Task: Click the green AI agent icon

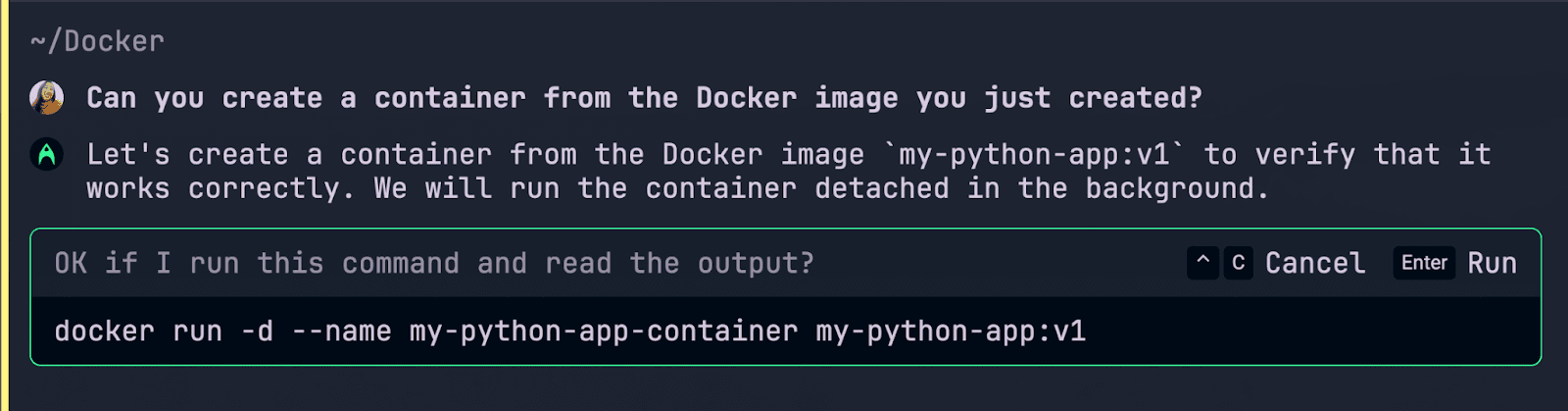Action: tap(46, 154)
